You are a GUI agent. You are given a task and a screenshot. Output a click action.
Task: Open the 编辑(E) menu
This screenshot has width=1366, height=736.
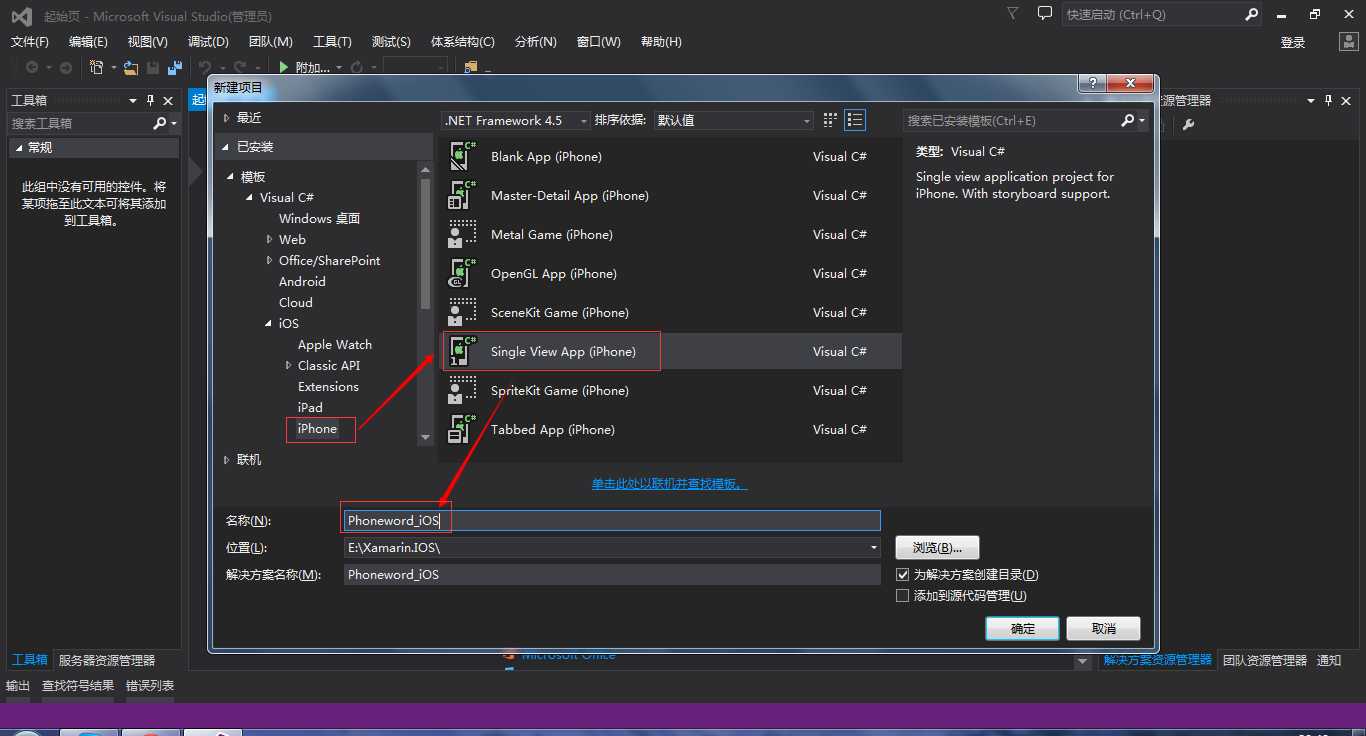pyautogui.click(x=88, y=42)
